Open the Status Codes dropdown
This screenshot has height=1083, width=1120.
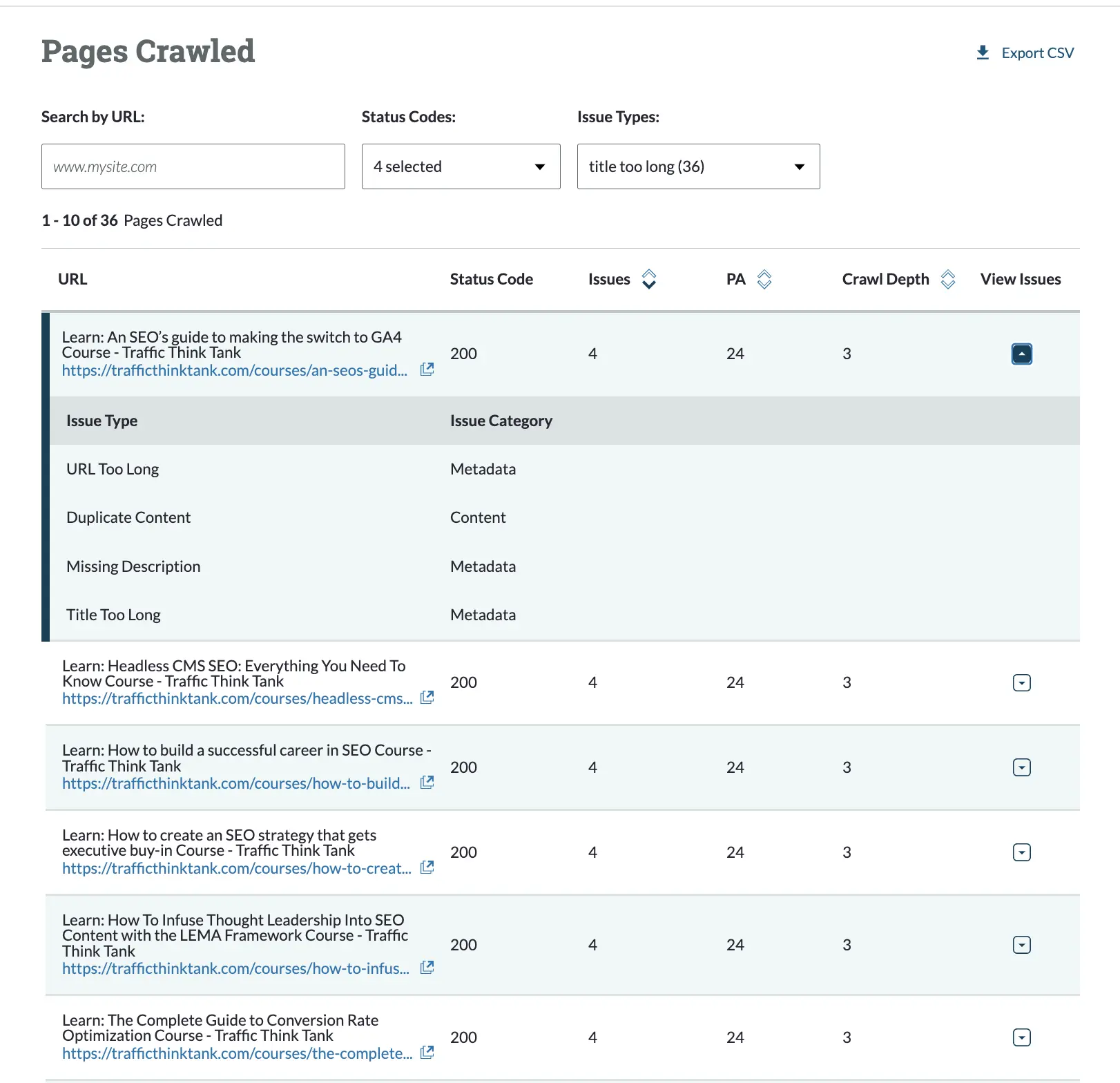pos(461,166)
